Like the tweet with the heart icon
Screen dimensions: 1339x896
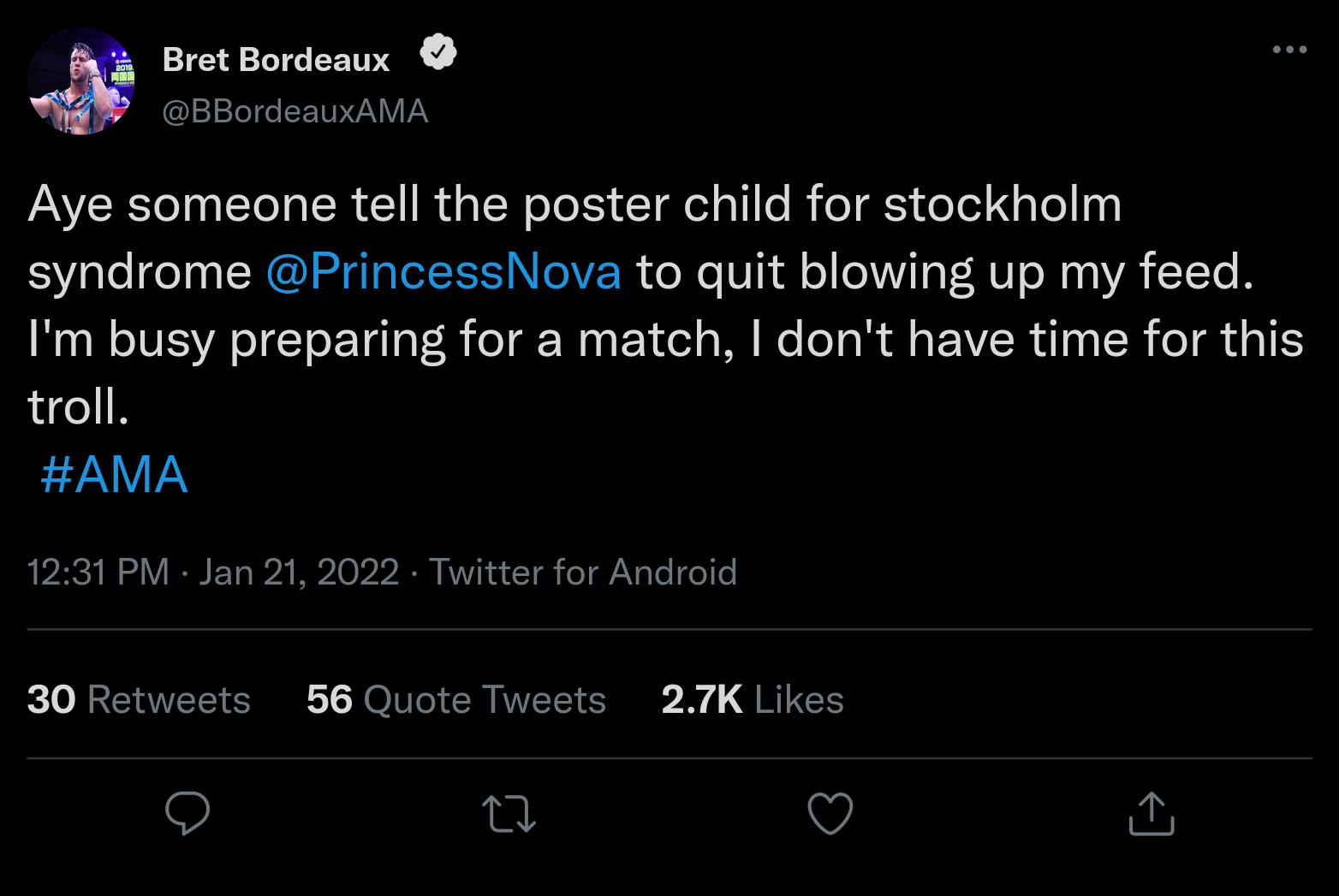[x=830, y=813]
